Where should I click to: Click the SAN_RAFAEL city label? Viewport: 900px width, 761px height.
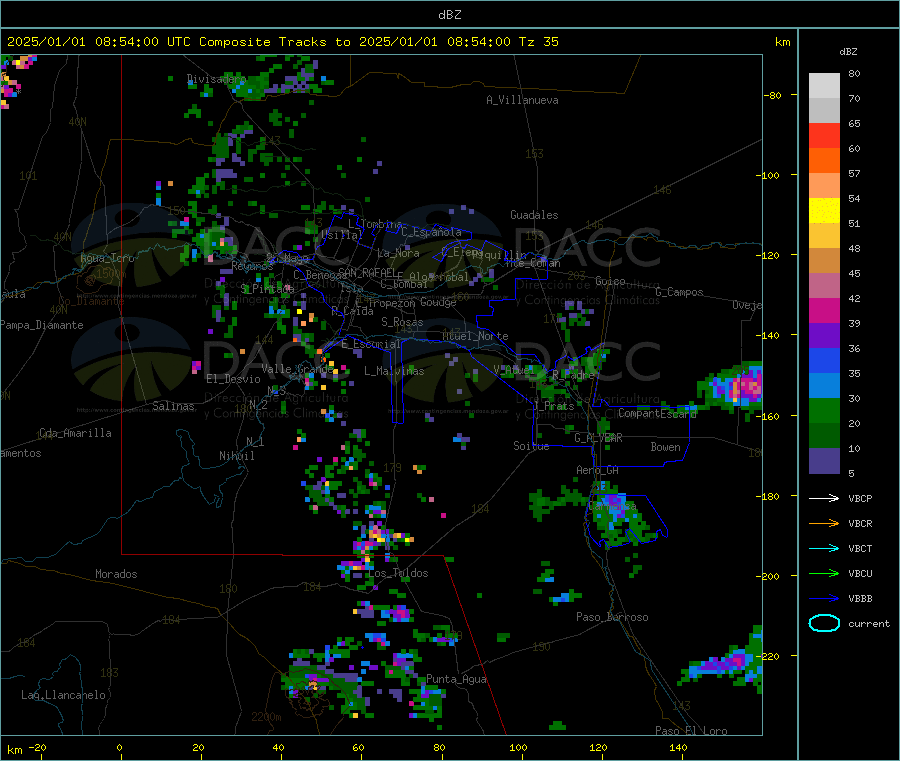coord(367,272)
